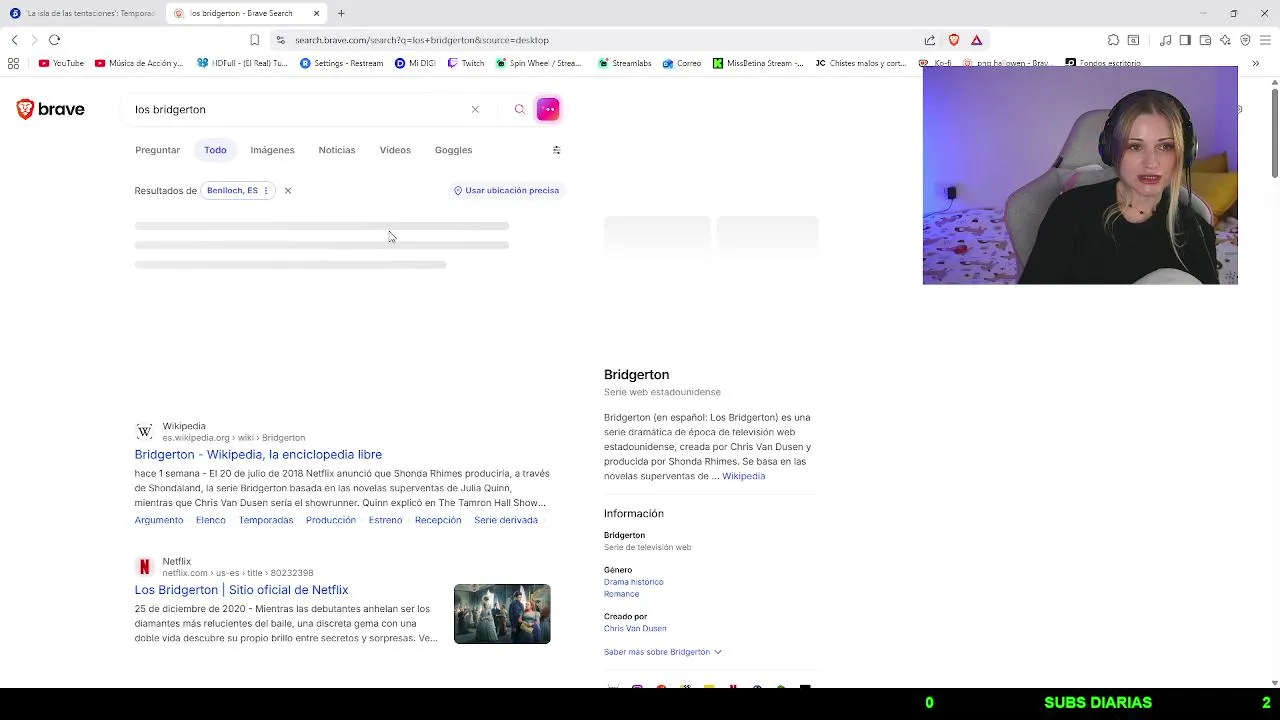Expand 'Saber más sobre Bridgerton'
This screenshot has width=1280, height=720.
662,652
